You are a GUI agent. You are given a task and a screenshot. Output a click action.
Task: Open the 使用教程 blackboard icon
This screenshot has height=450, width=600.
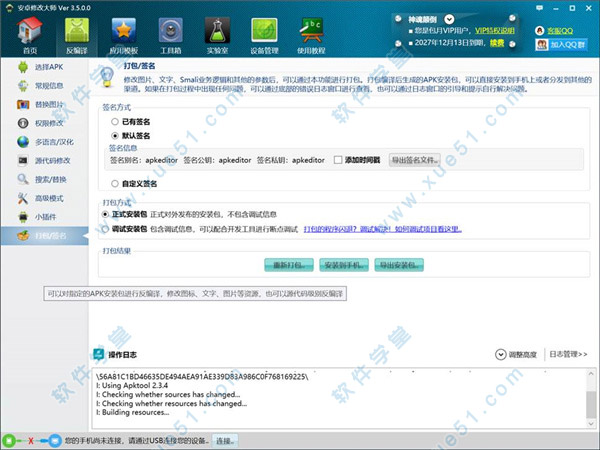coord(311,35)
